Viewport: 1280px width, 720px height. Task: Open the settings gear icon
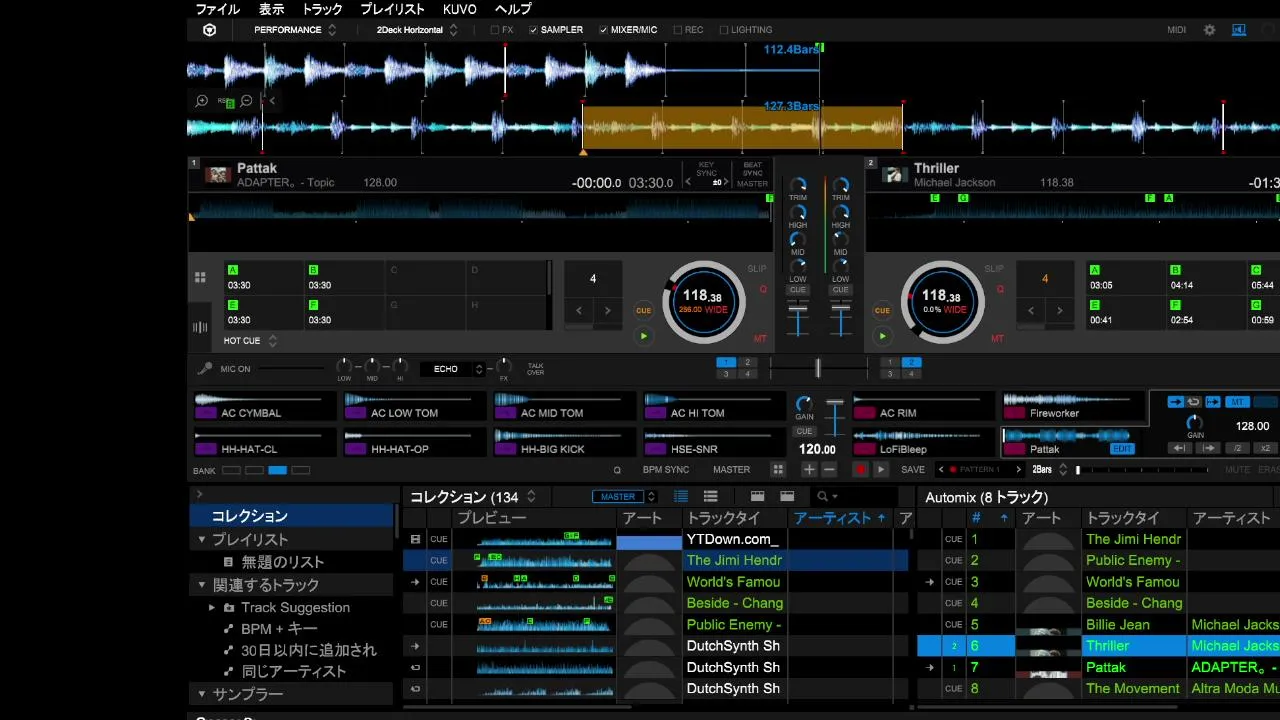[x=1209, y=30]
